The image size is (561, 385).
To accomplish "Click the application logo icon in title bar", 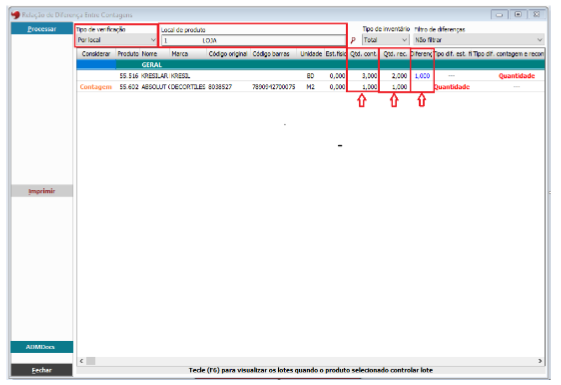I will (x=15, y=15).
